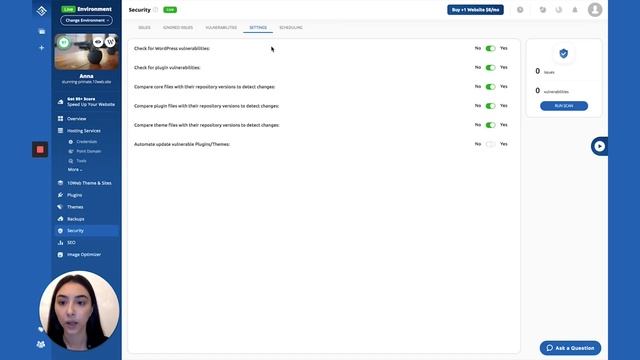Open the websites icon in left rail

[x=42, y=31]
